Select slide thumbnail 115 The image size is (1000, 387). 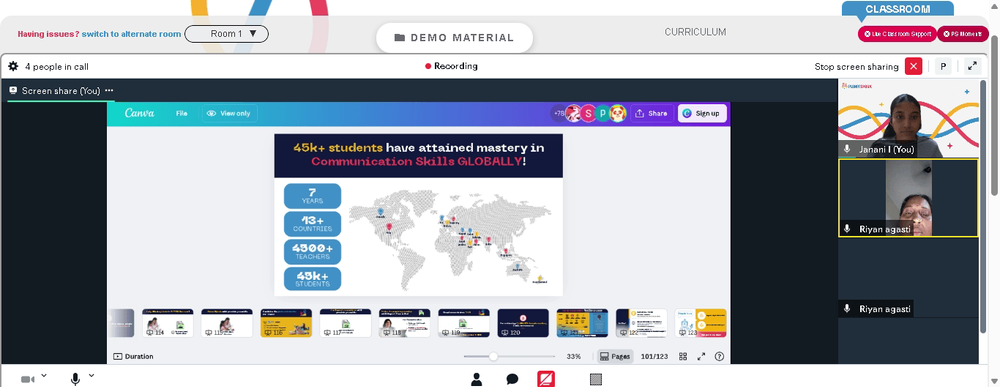point(227,323)
